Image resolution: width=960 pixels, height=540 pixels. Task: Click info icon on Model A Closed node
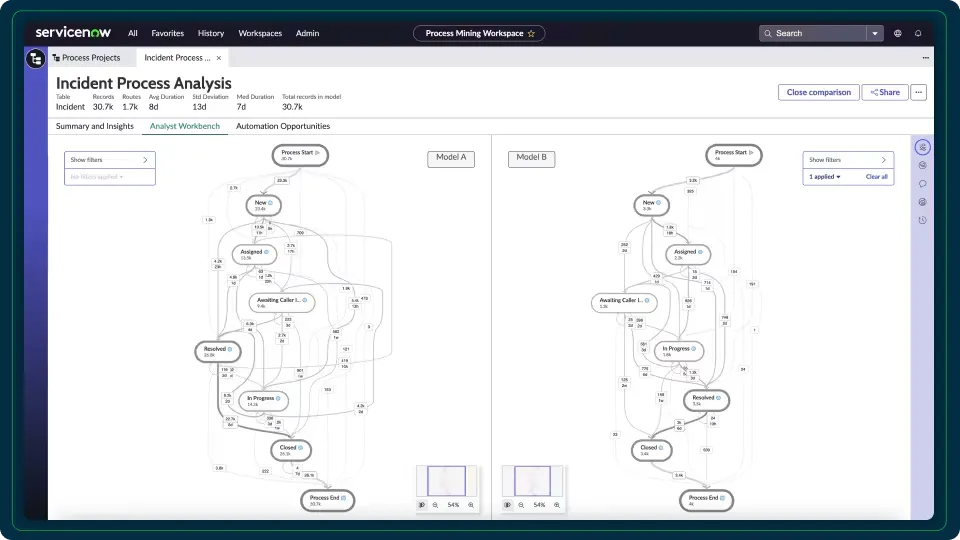pos(300,448)
